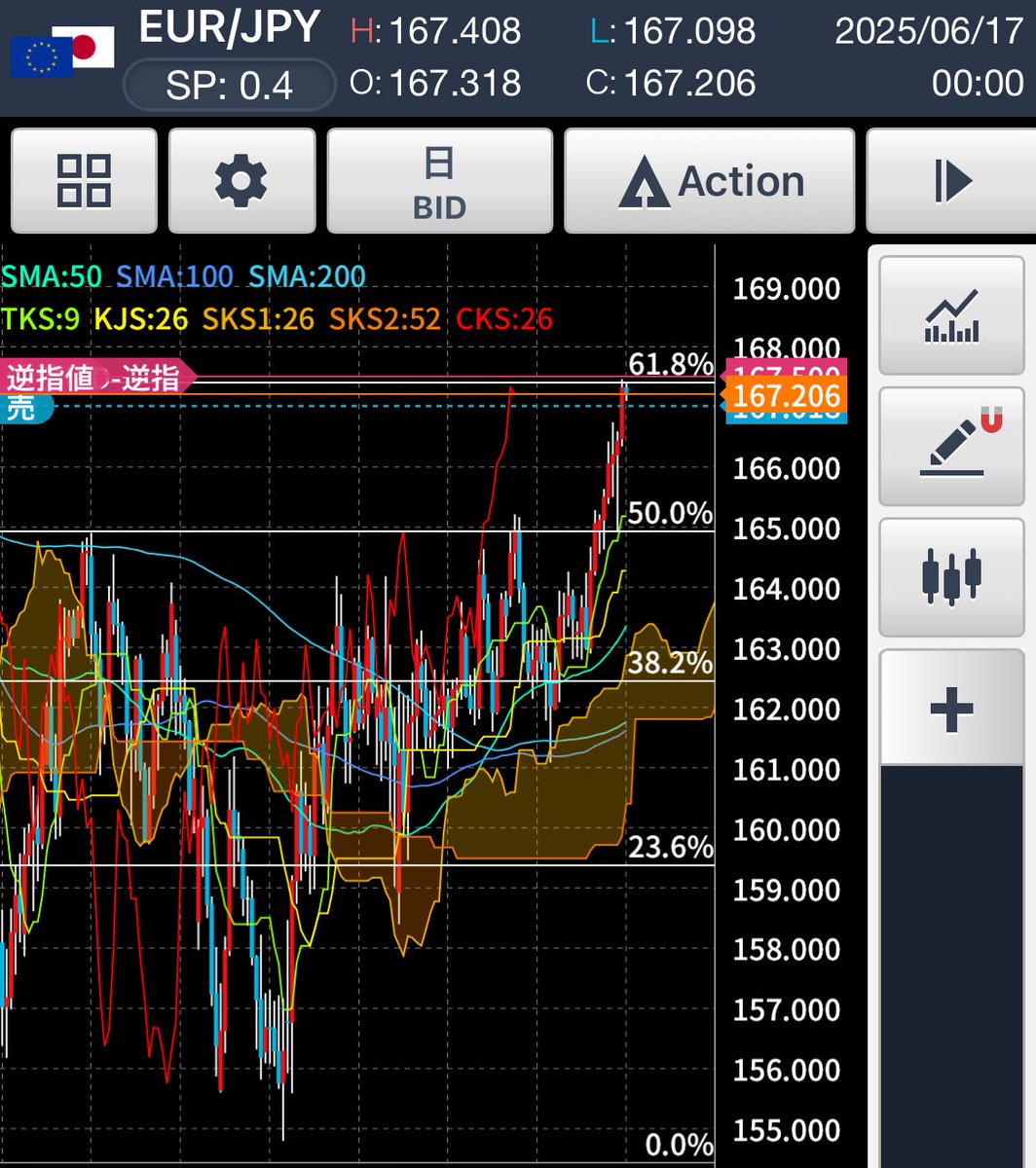Tap the EUR/JPY flag icon
This screenshot has height=1168, width=1036.
point(62,53)
